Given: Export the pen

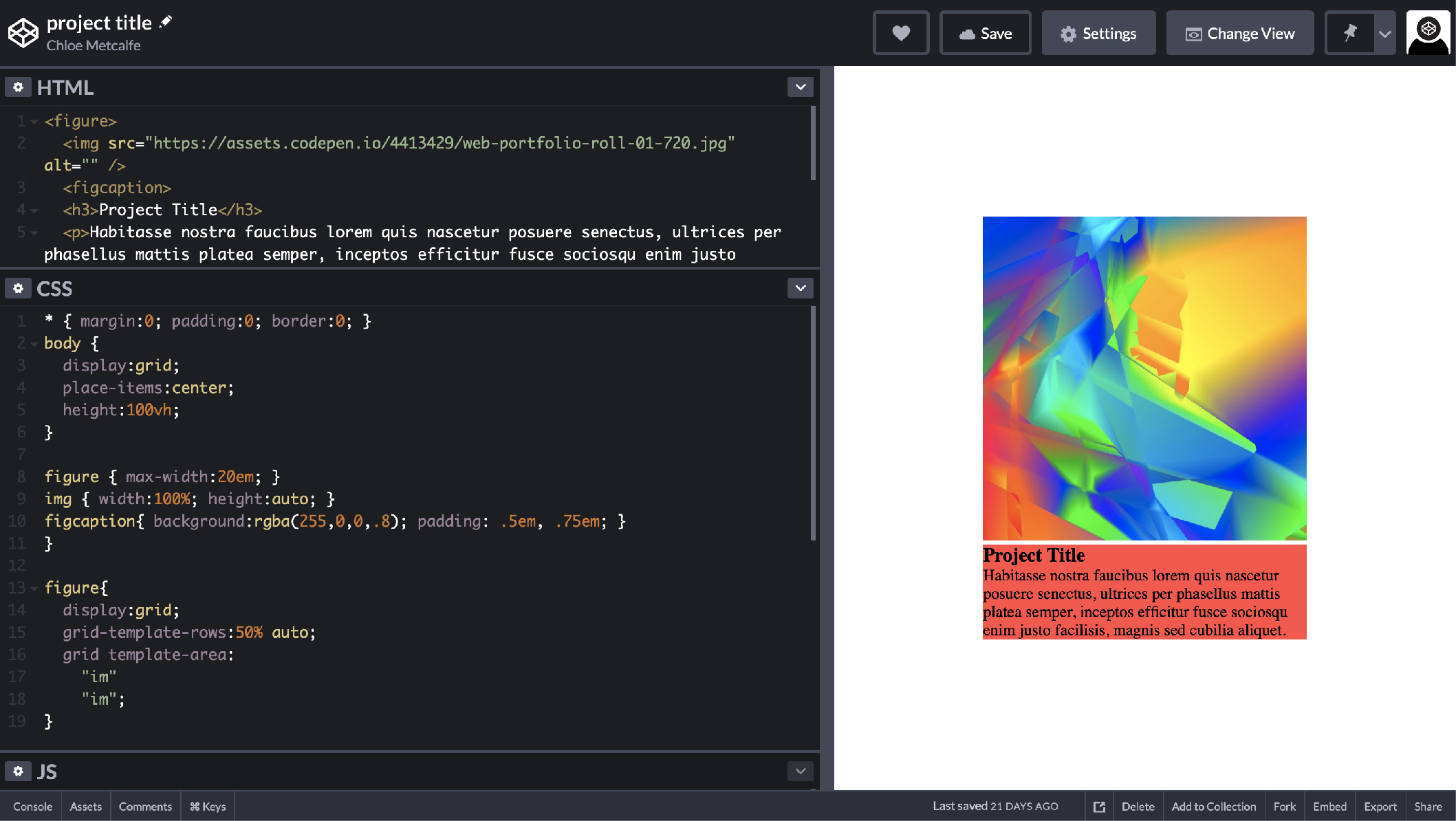Looking at the screenshot, I should (x=1380, y=806).
